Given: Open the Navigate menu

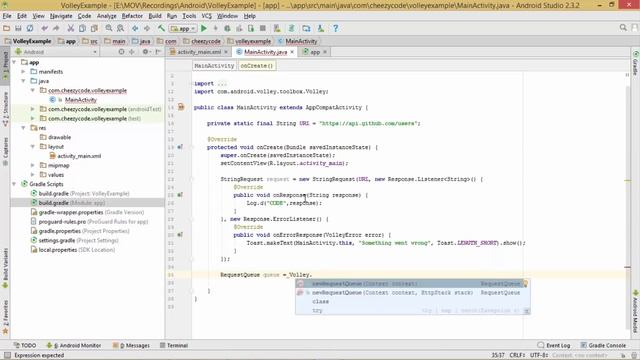Looking at the screenshot, I should [x=61, y=16].
